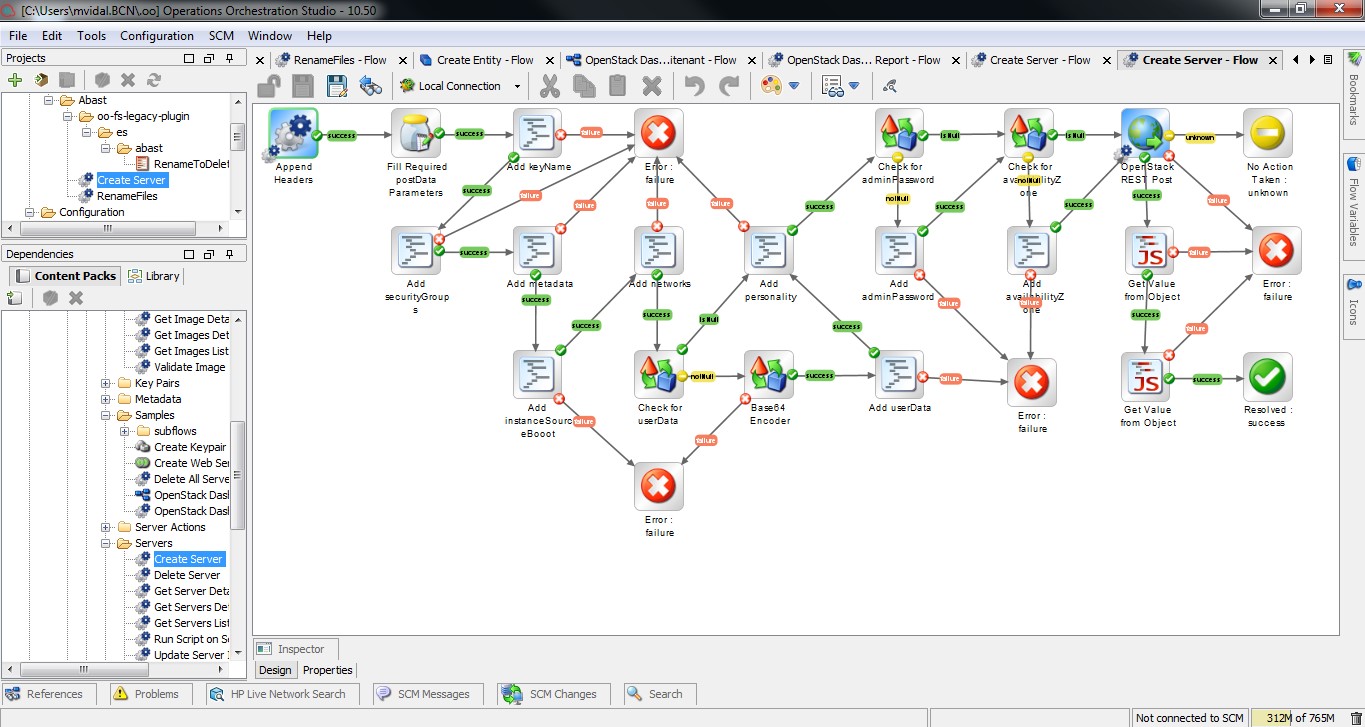The width and height of the screenshot is (1365, 727).
Task: Toggle the Bookmarks side panel
Action: point(1353,98)
